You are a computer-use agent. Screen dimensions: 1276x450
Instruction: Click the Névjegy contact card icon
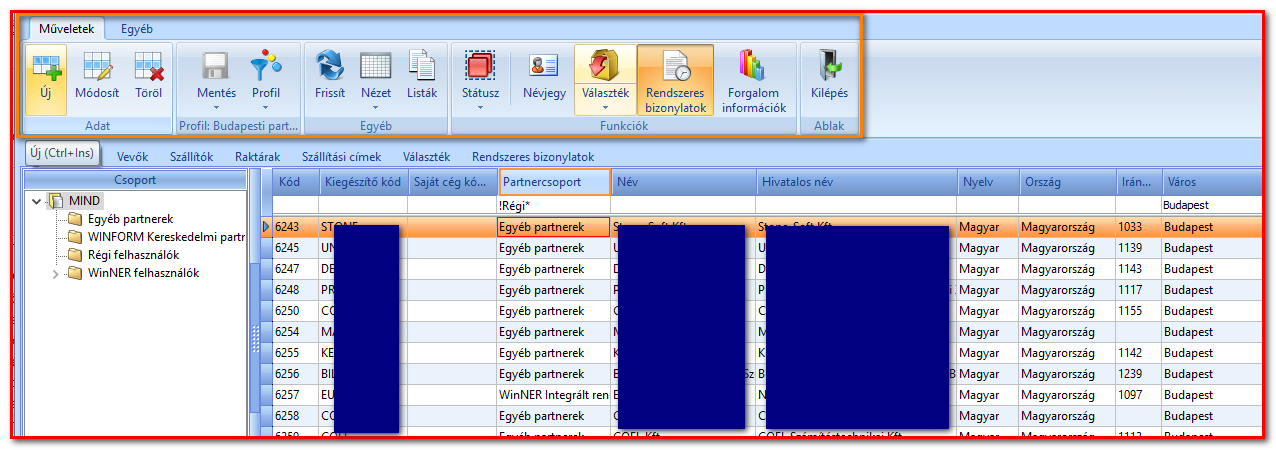[x=544, y=68]
